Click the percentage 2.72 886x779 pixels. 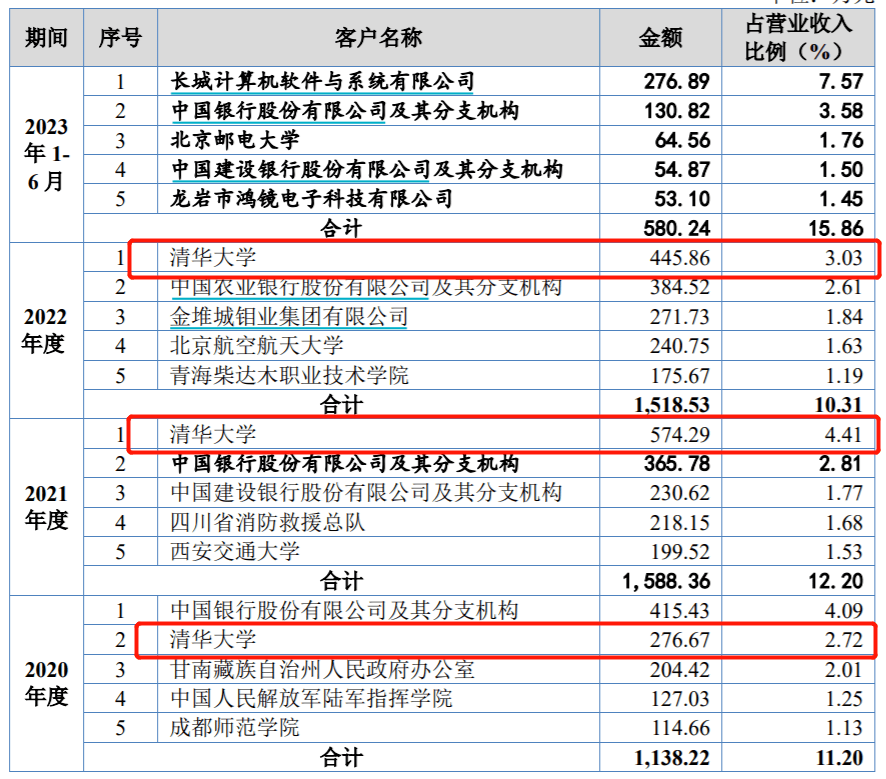842,640
